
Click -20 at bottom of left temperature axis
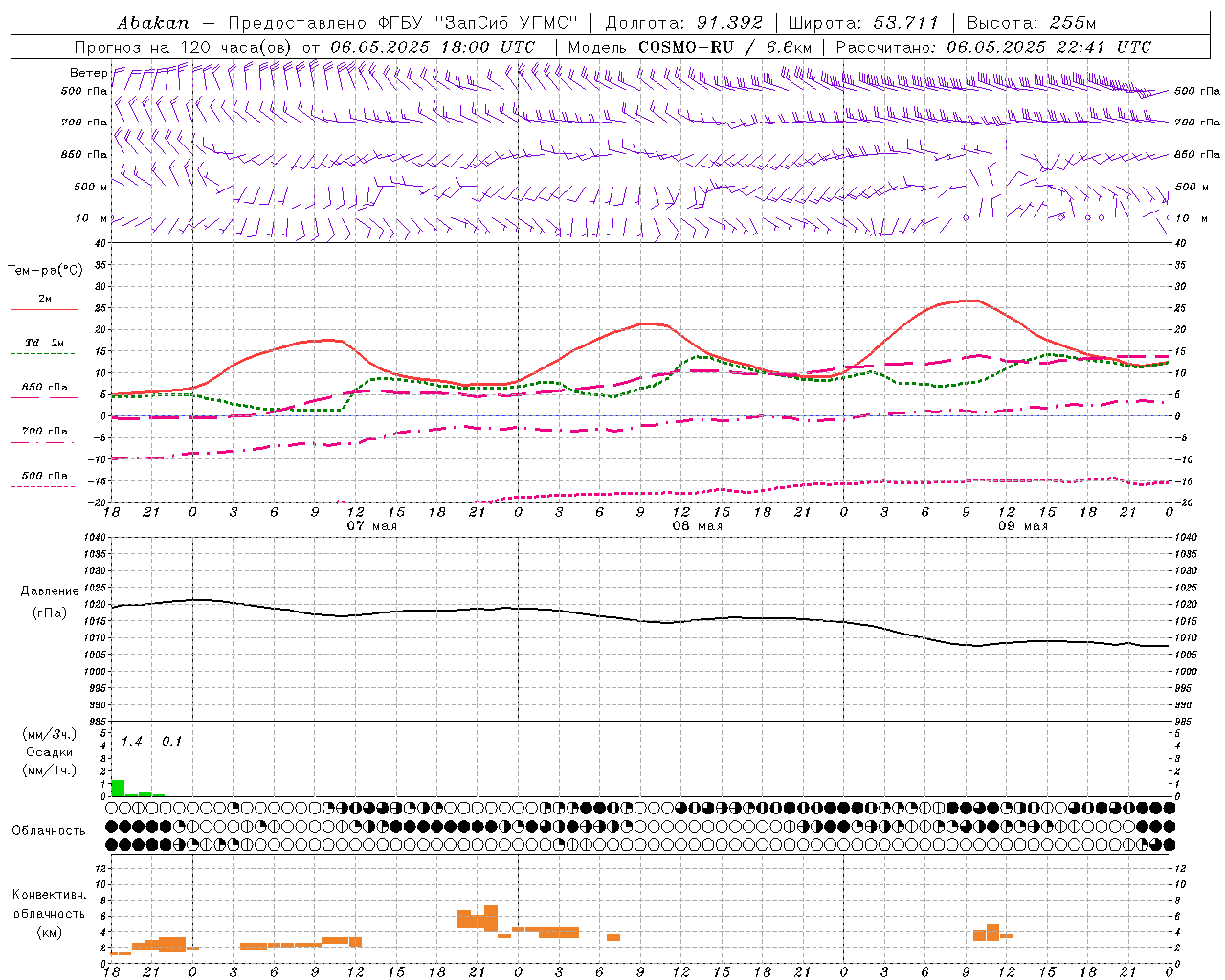click(x=97, y=502)
